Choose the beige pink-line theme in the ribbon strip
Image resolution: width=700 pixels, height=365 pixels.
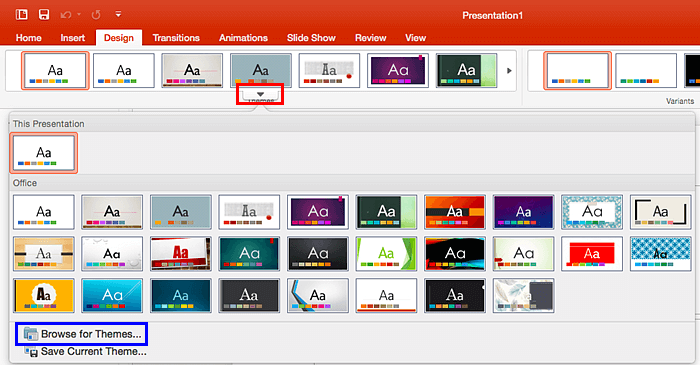192,70
